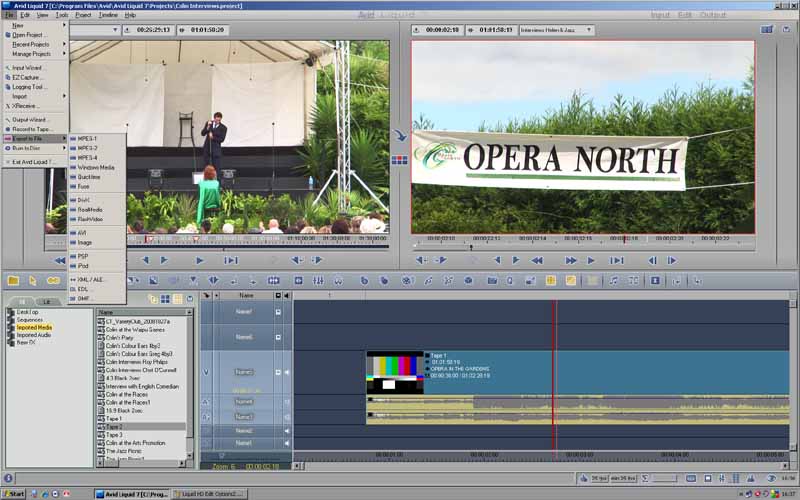Play the source viewer clip
This screenshot has height=500, width=800.
coord(199,261)
